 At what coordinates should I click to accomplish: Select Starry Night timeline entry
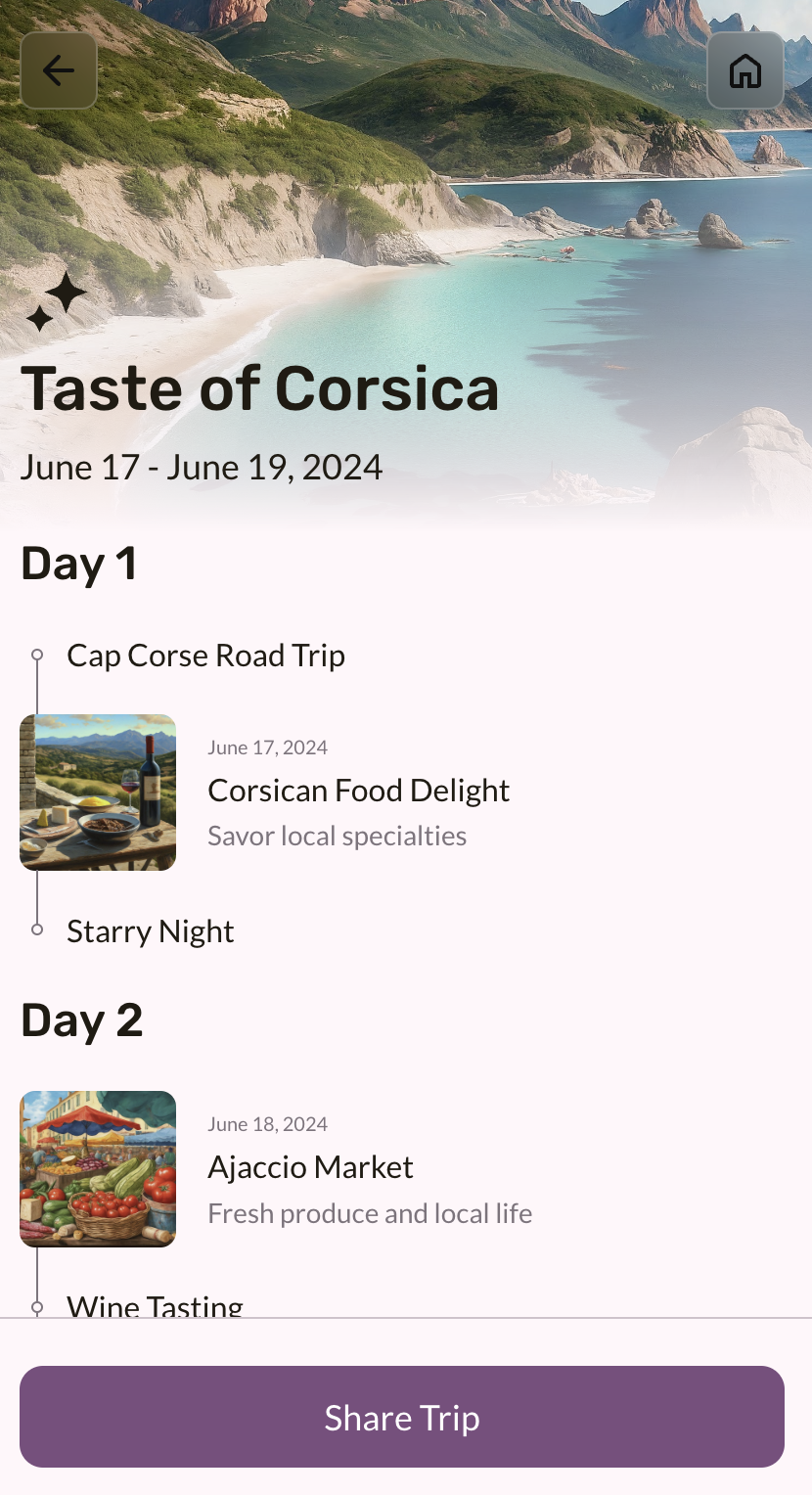click(x=150, y=931)
